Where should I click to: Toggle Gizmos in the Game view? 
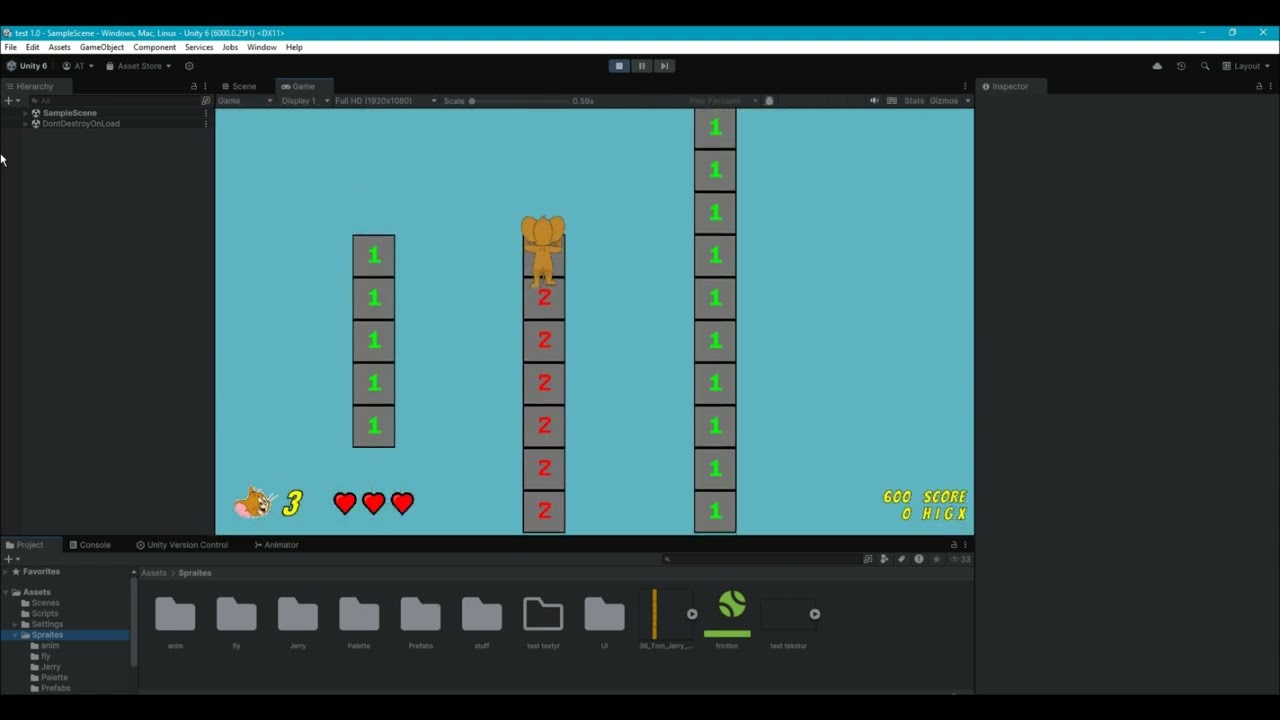(x=944, y=101)
